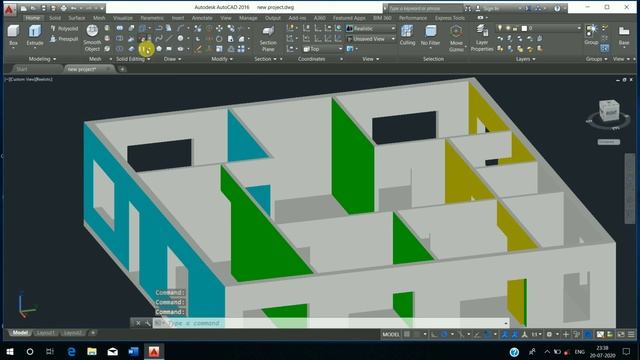Open the Insert ribbon tab
This screenshot has height=360, width=640.
point(178,18)
